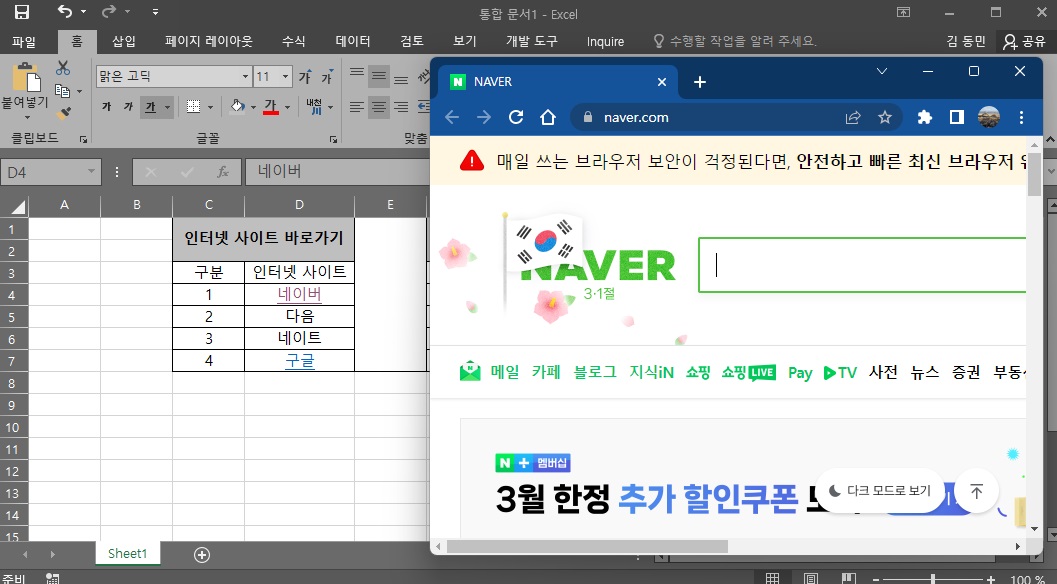Expand the Quick Access Toolbar customize arrow
The width and height of the screenshot is (1057, 584).
(156, 12)
